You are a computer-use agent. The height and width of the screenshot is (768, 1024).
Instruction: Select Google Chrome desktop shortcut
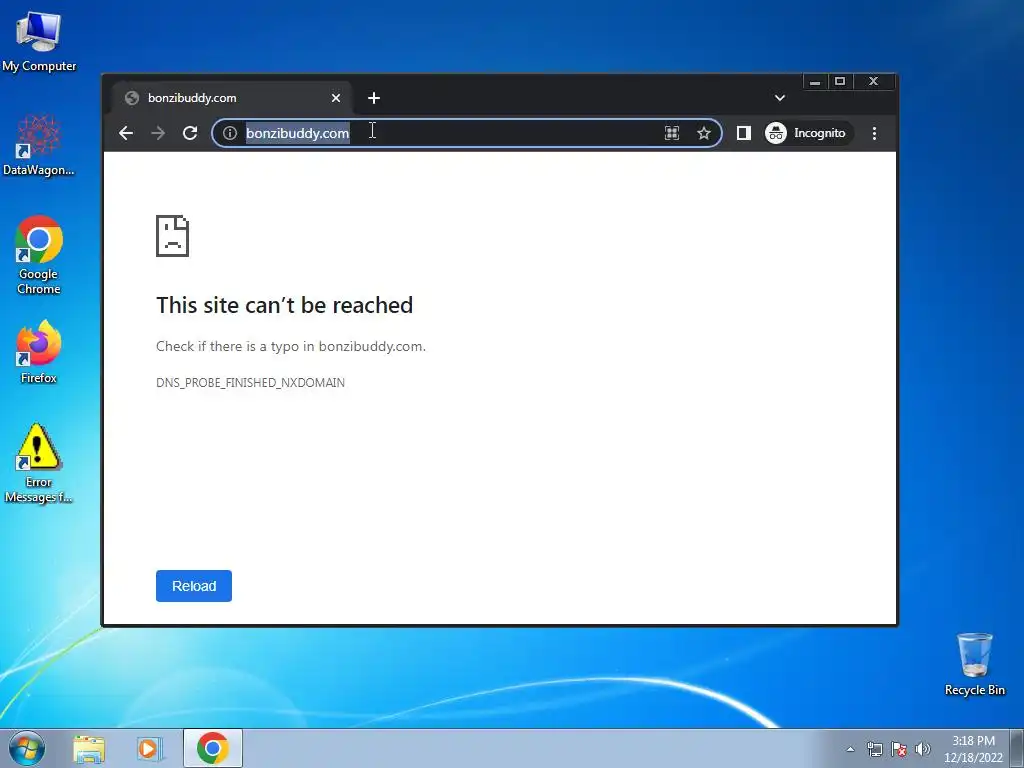39,255
